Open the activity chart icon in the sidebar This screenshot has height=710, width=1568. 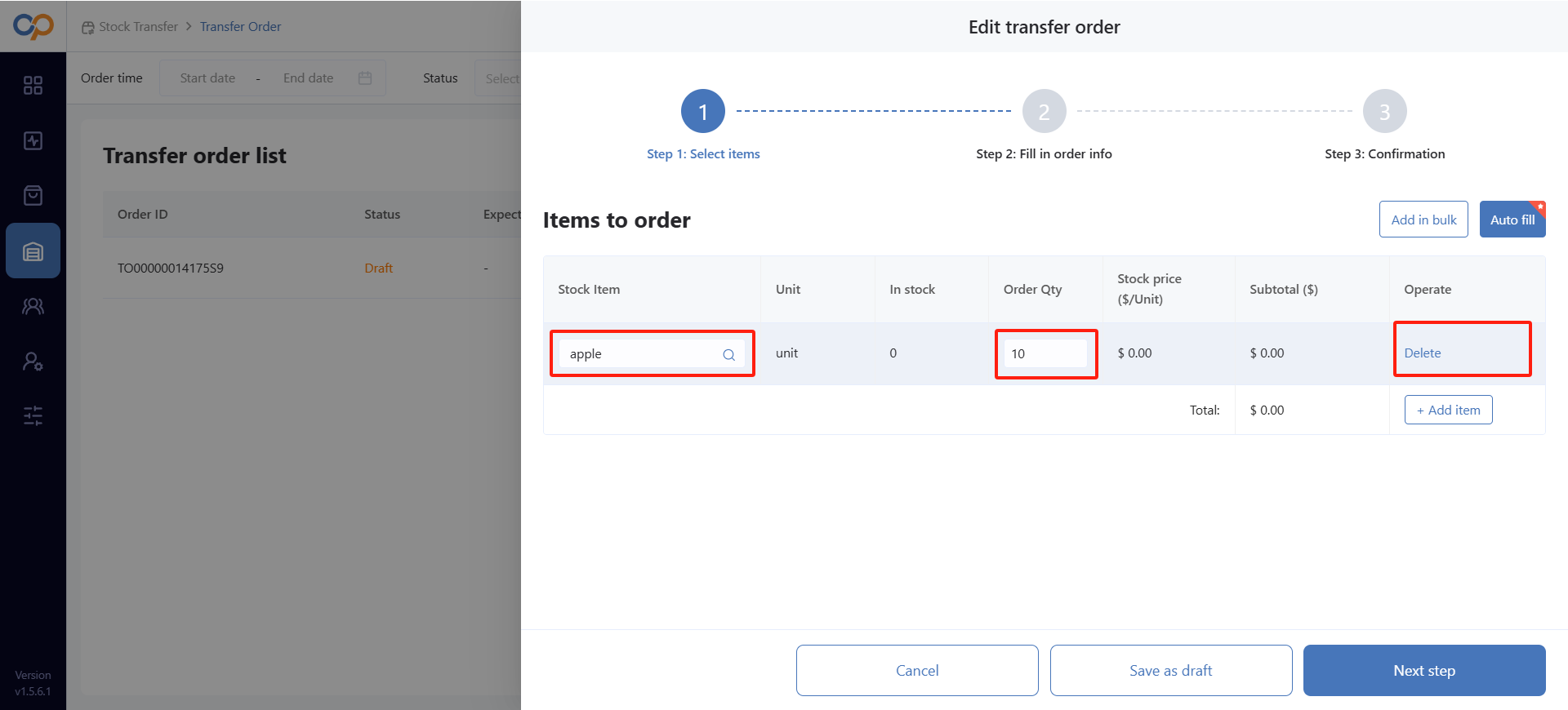[33, 140]
